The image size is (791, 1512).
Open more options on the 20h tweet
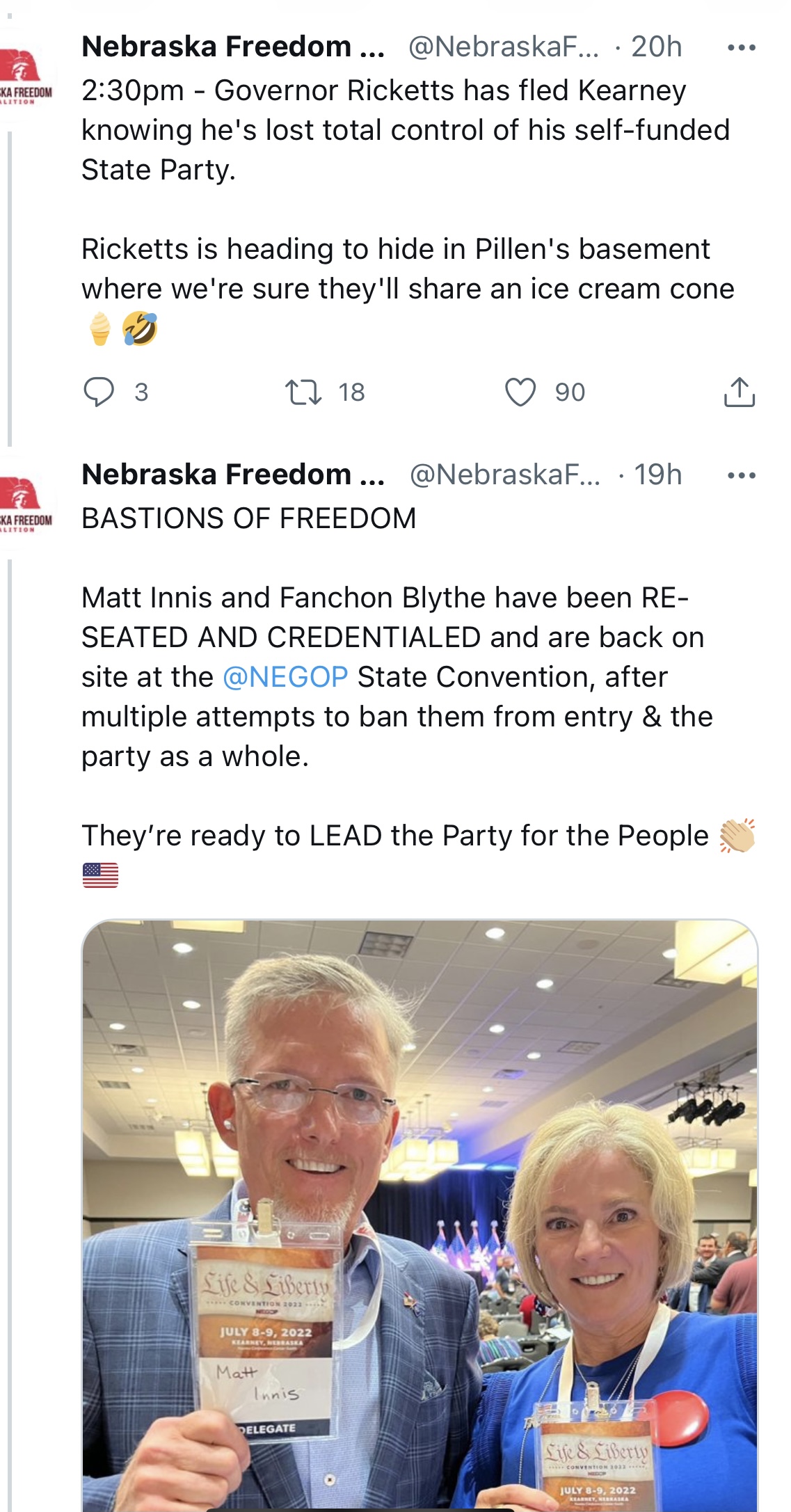click(x=741, y=48)
